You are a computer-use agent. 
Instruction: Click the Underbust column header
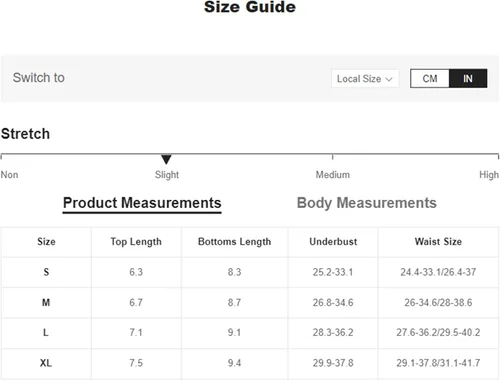pos(333,242)
